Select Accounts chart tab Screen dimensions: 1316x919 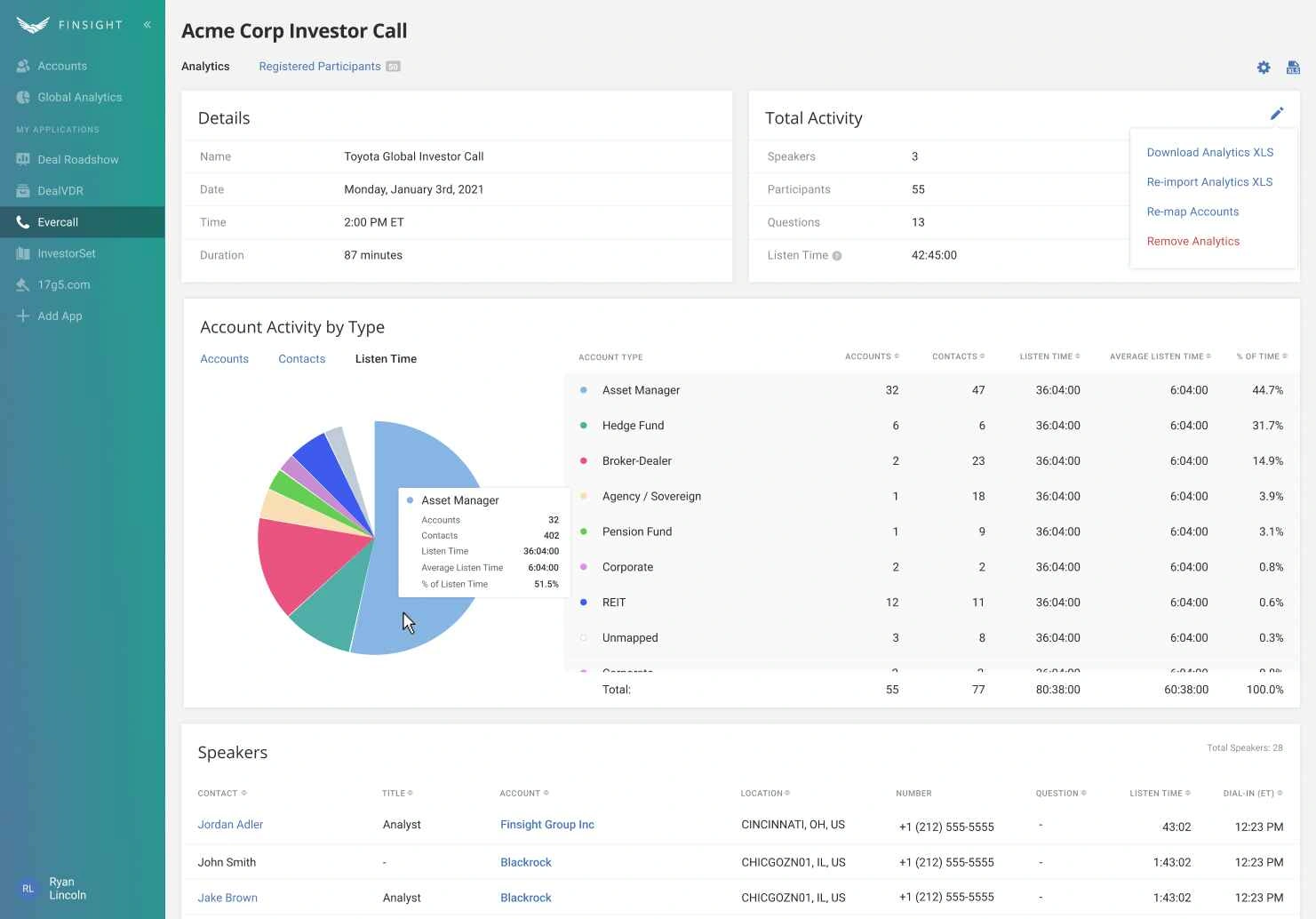click(224, 359)
